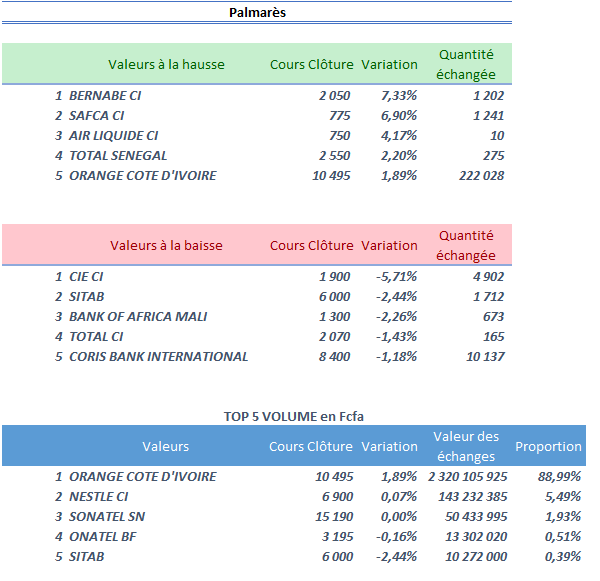Click exchange value 13 302 020

click(x=476, y=536)
